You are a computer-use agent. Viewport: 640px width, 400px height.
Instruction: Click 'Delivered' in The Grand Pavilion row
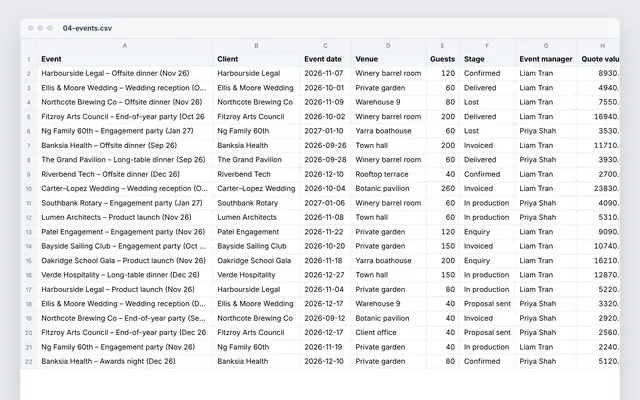[x=487, y=160]
